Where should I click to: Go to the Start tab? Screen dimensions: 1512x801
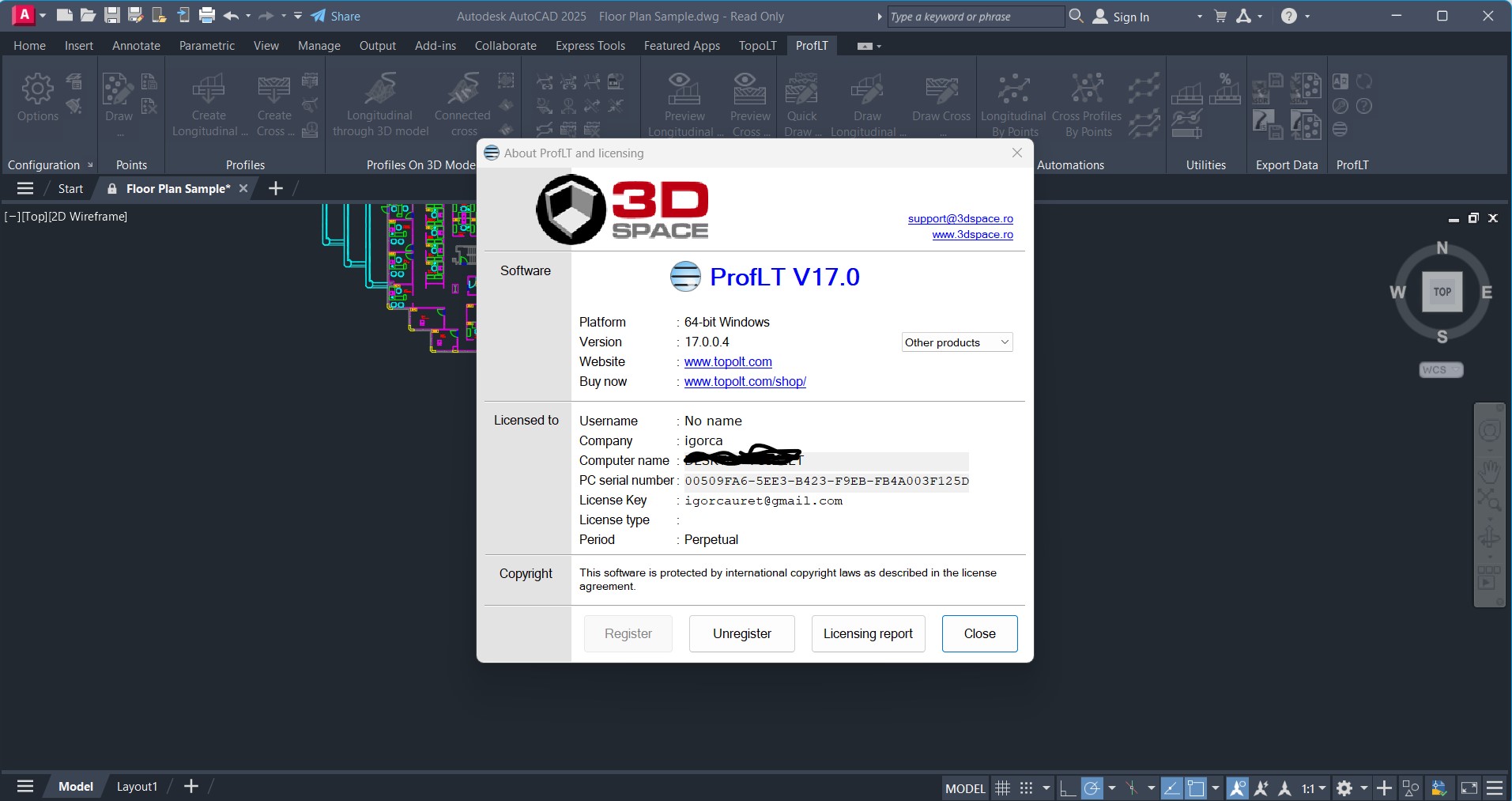point(70,188)
